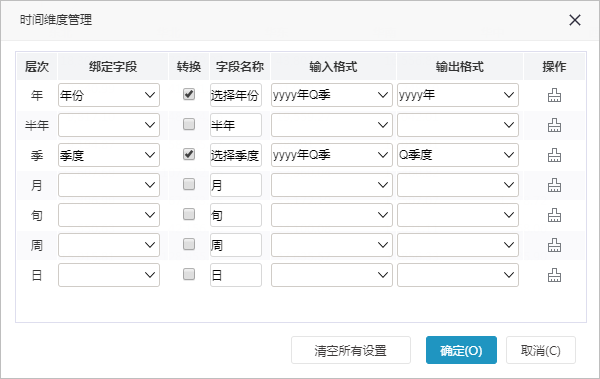Enable 转换 checkbox for 月 row
This screenshot has width=600, height=379.
[189, 184]
